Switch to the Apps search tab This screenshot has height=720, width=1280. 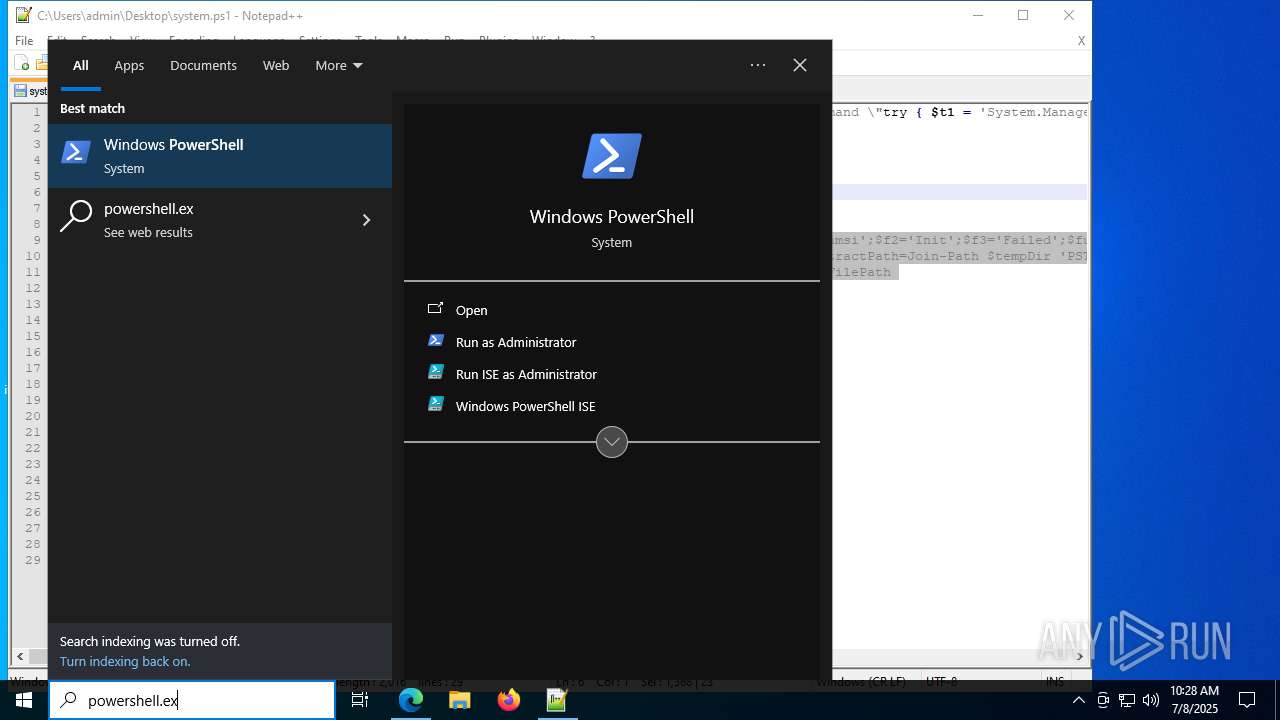(129, 65)
